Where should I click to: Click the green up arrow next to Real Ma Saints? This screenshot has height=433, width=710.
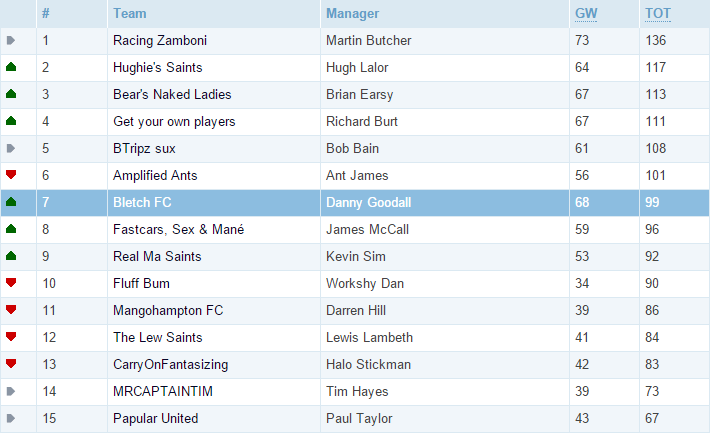coord(11,256)
